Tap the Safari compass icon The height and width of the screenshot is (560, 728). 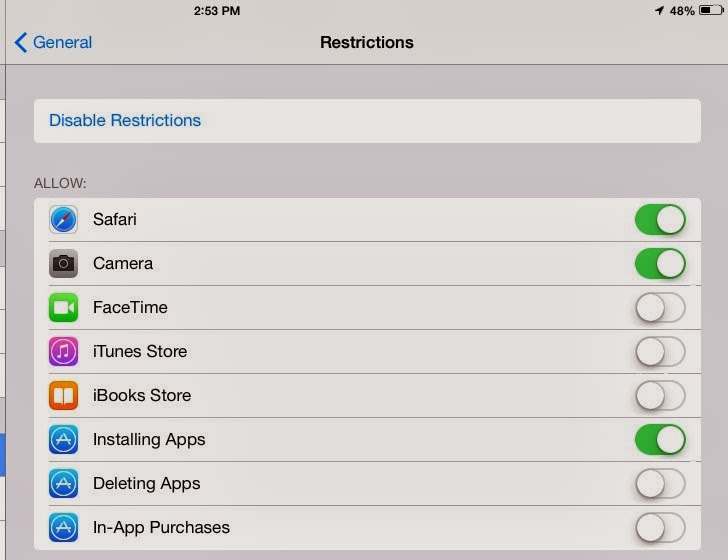[64, 219]
